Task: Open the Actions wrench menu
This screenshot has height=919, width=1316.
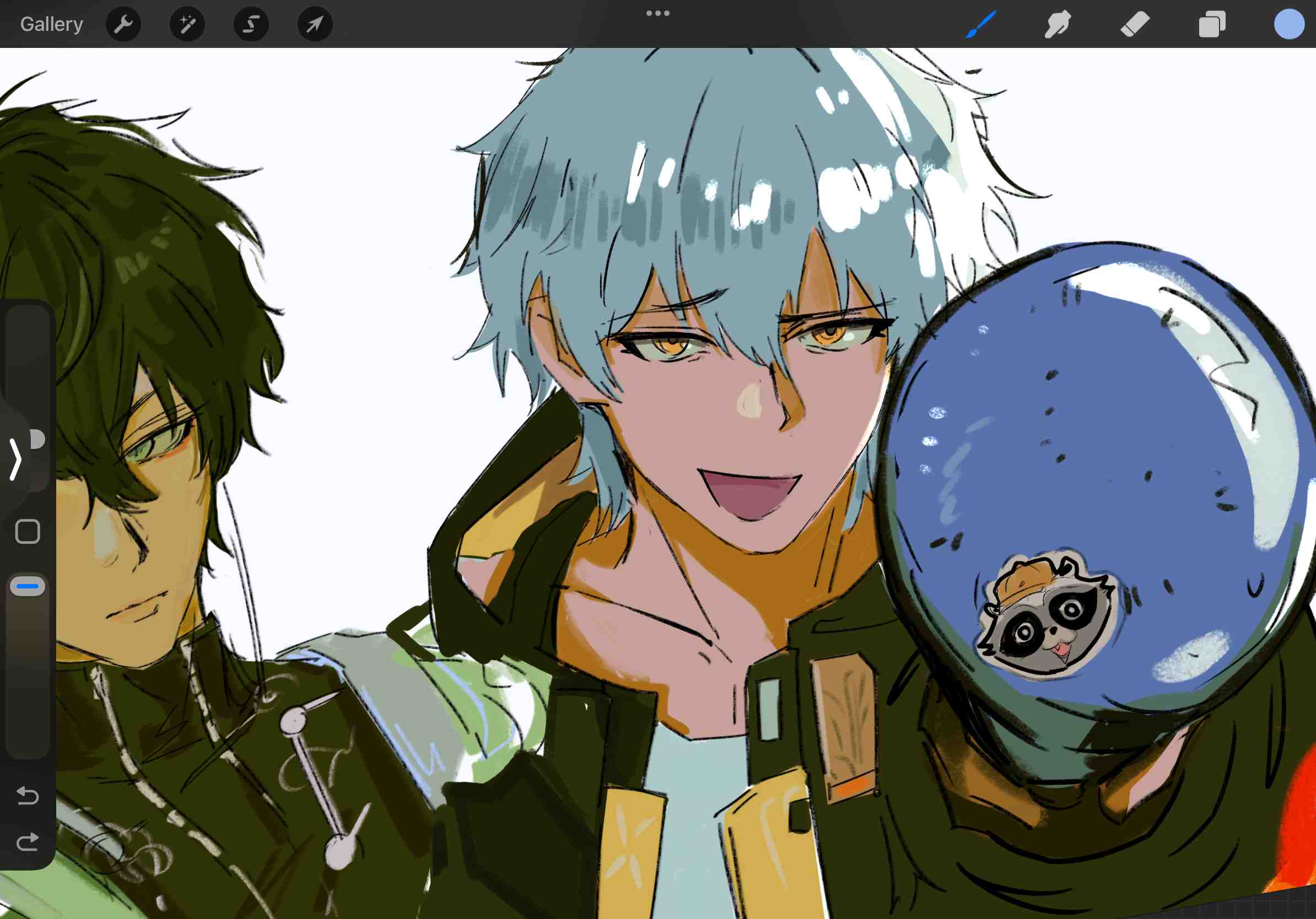Action: pos(123,24)
